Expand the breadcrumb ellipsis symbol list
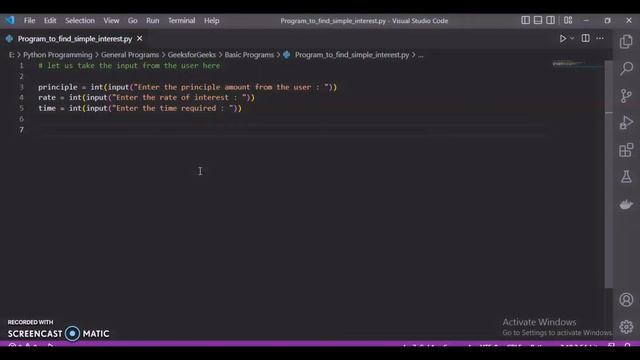This screenshot has width=640, height=360. click(420, 55)
